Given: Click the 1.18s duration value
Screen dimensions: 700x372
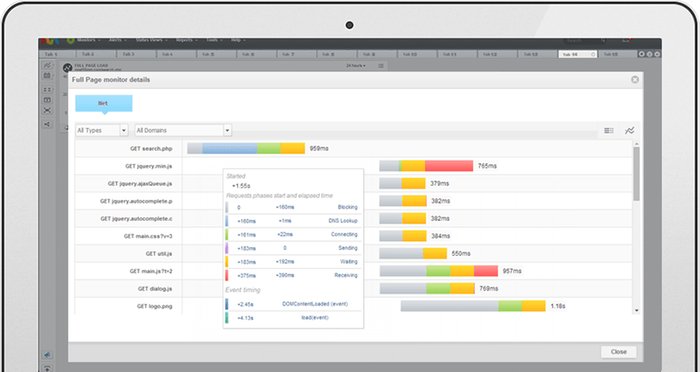Looking at the screenshot, I should click(x=558, y=306).
